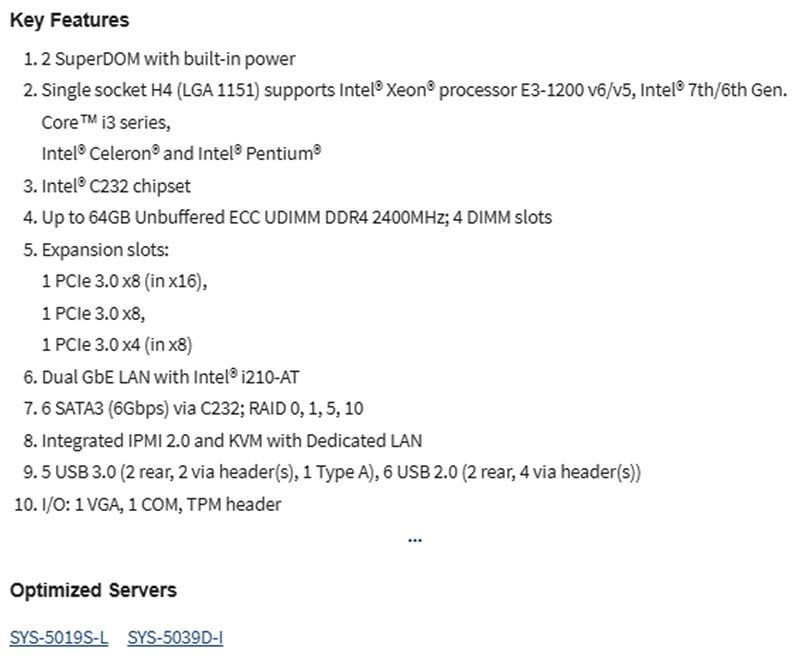Select the Intel C232 chipset item
Image resolution: width=800 pixels, height=660 pixels.
[x=116, y=186]
